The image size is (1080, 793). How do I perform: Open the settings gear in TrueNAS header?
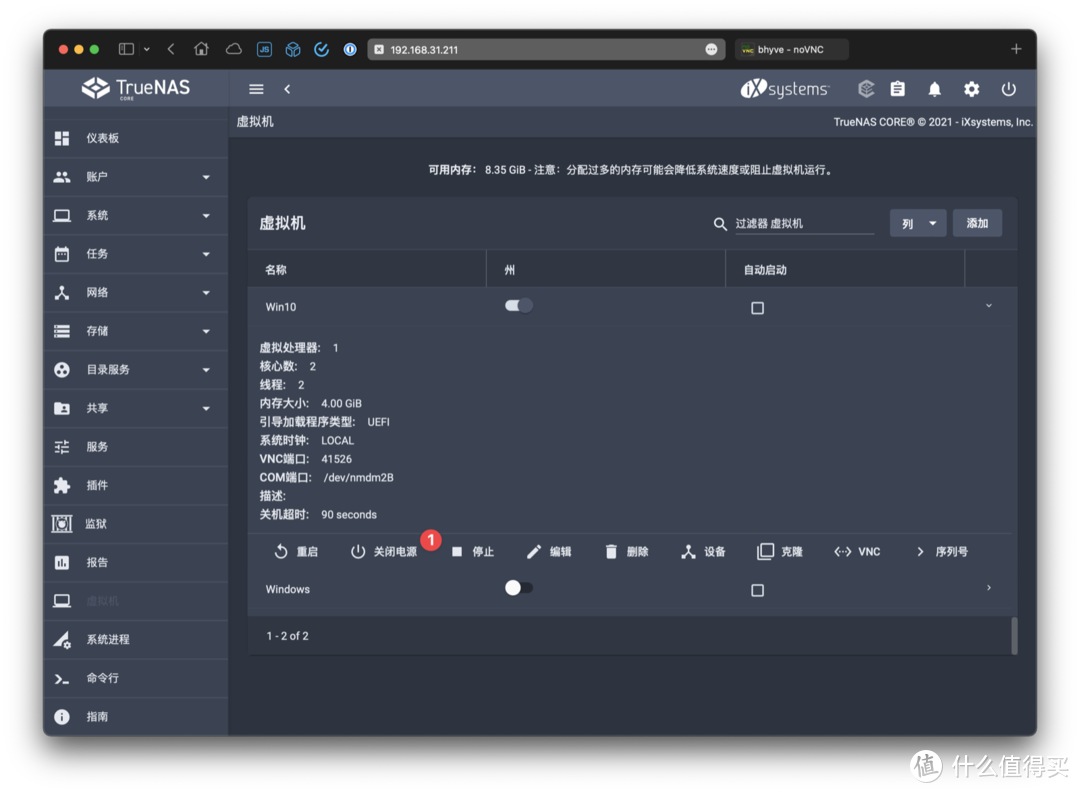point(971,89)
